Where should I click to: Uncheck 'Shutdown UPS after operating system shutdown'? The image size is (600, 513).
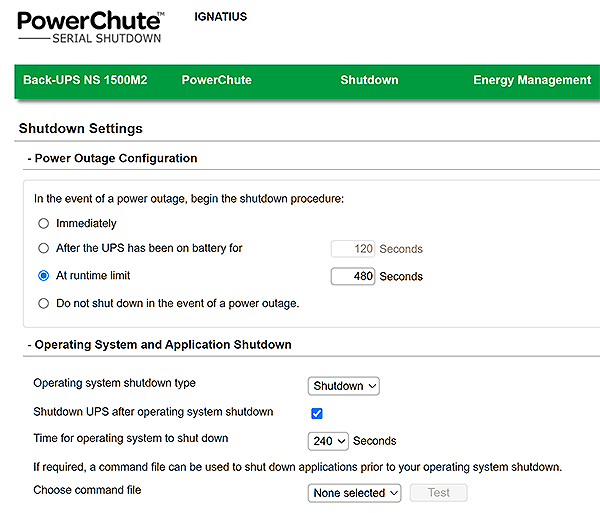coord(317,414)
